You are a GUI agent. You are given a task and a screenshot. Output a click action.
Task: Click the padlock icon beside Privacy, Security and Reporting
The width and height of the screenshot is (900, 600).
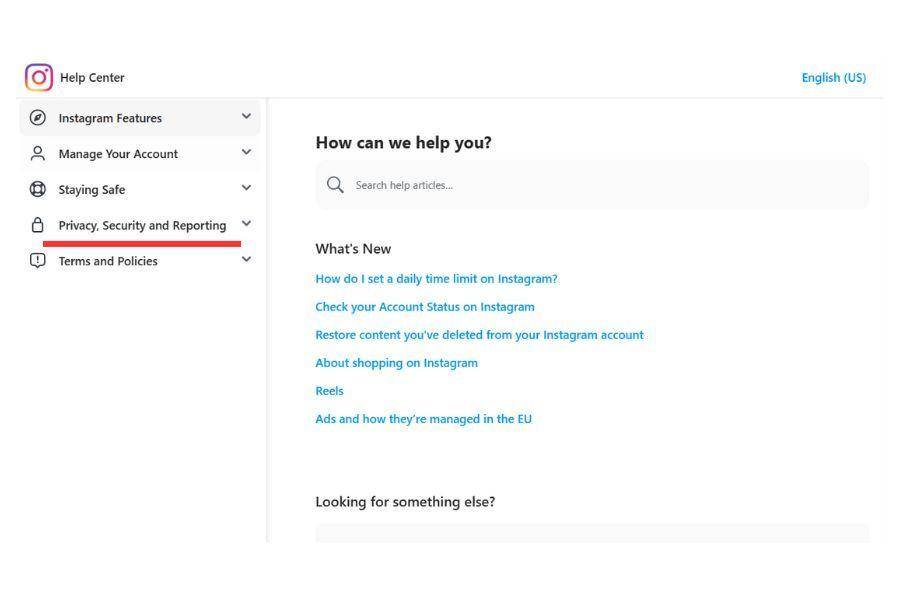(38, 224)
